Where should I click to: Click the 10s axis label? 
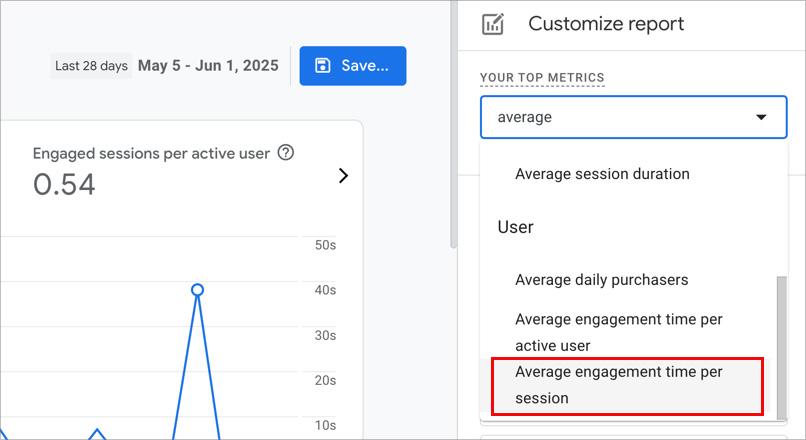325,425
